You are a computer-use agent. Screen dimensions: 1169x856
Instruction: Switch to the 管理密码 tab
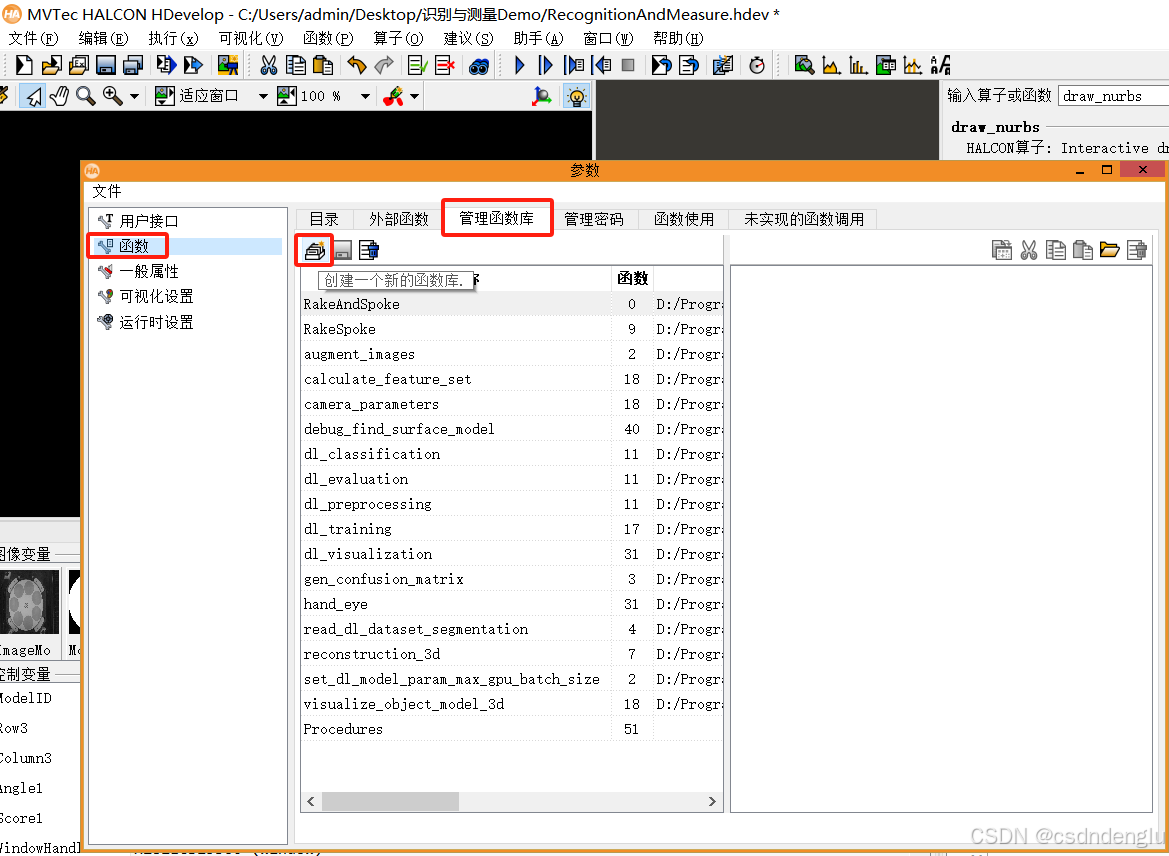(x=593, y=219)
